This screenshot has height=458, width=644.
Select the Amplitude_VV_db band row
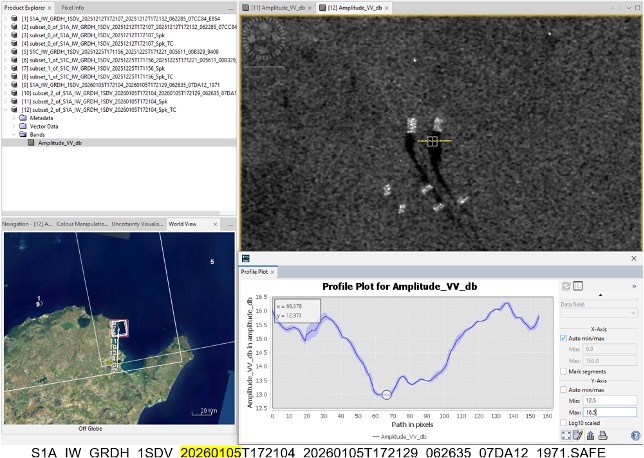coord(119,143)
